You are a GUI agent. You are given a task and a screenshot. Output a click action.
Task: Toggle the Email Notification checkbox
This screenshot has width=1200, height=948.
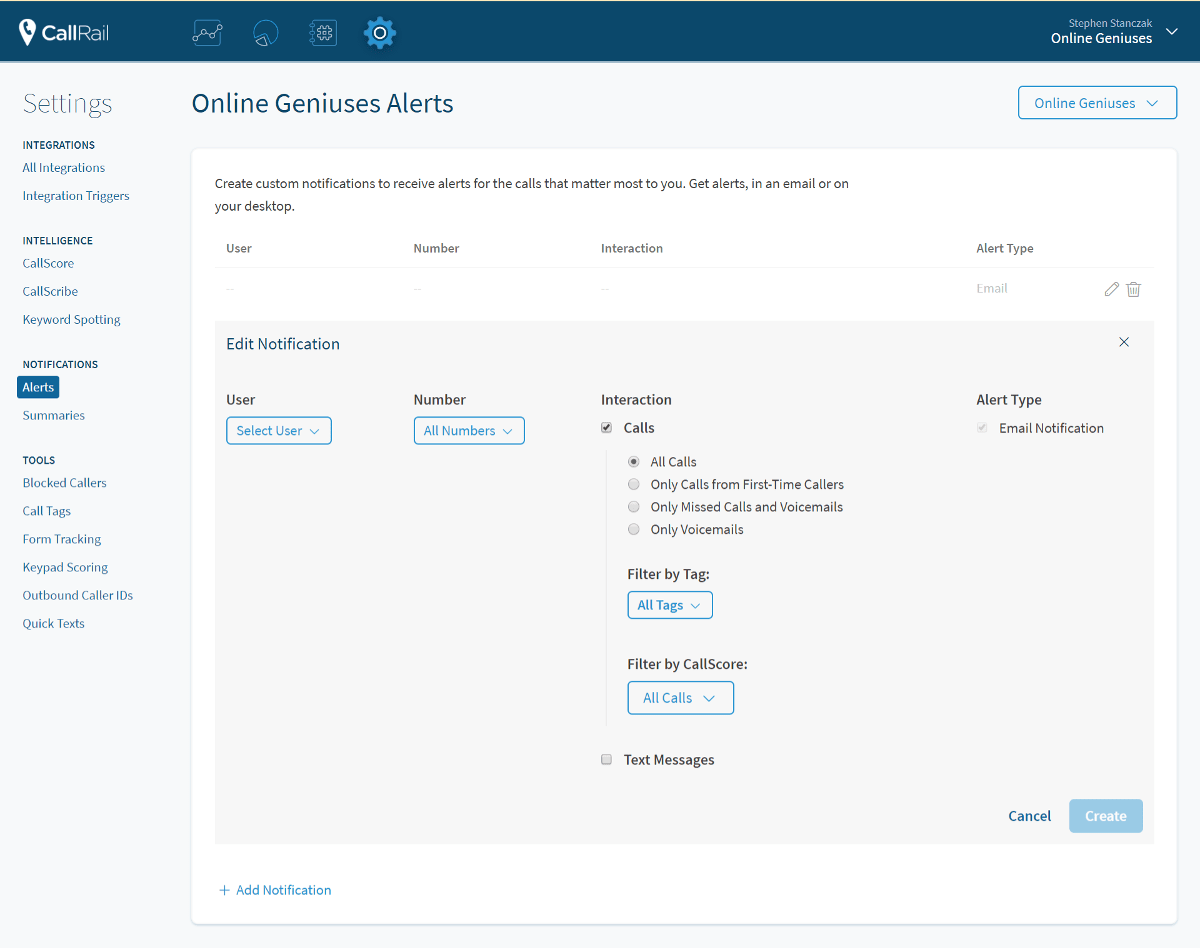pyautogui.click(x=982, y=428)
